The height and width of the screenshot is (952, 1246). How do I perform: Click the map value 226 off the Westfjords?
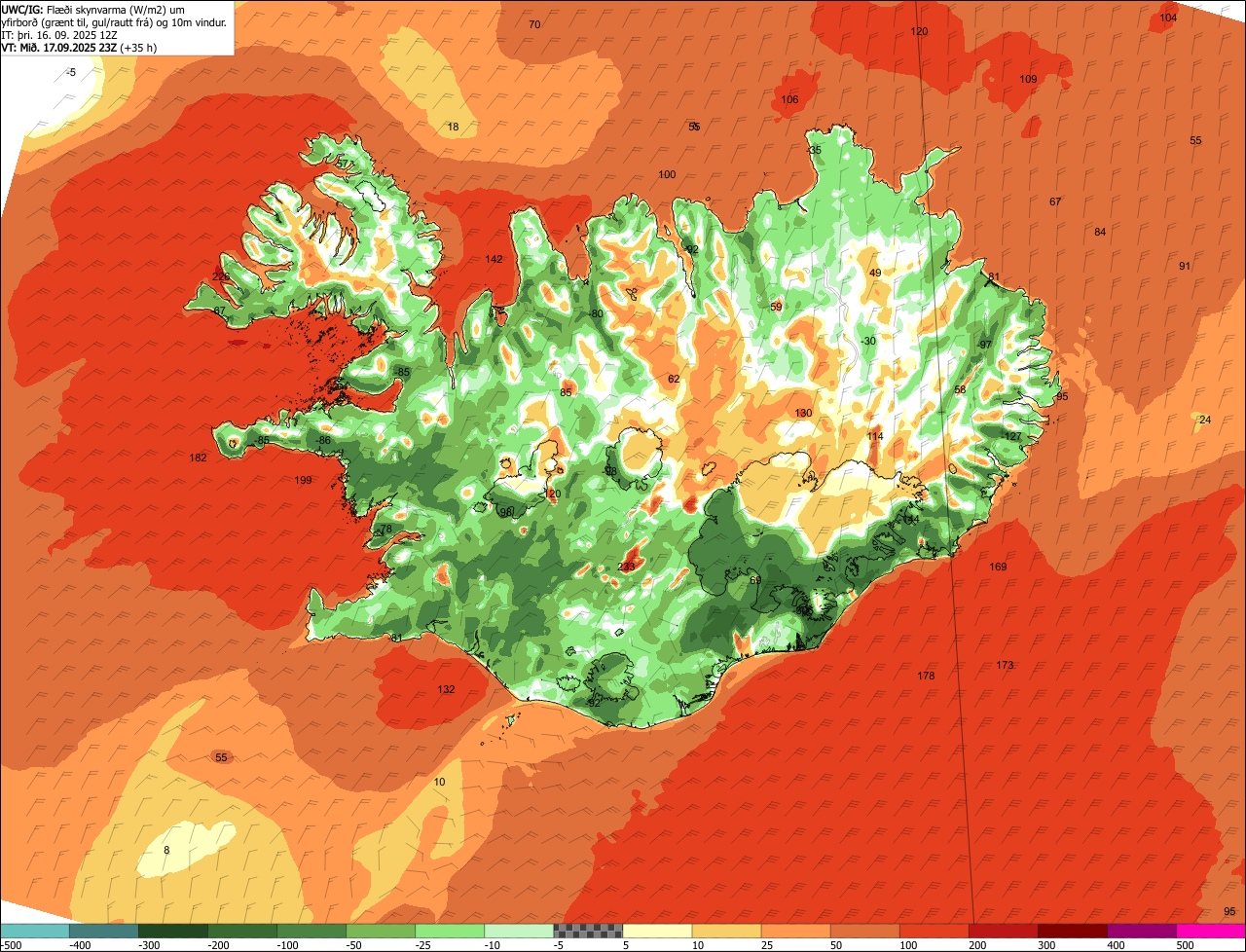(x=221, y=276)
